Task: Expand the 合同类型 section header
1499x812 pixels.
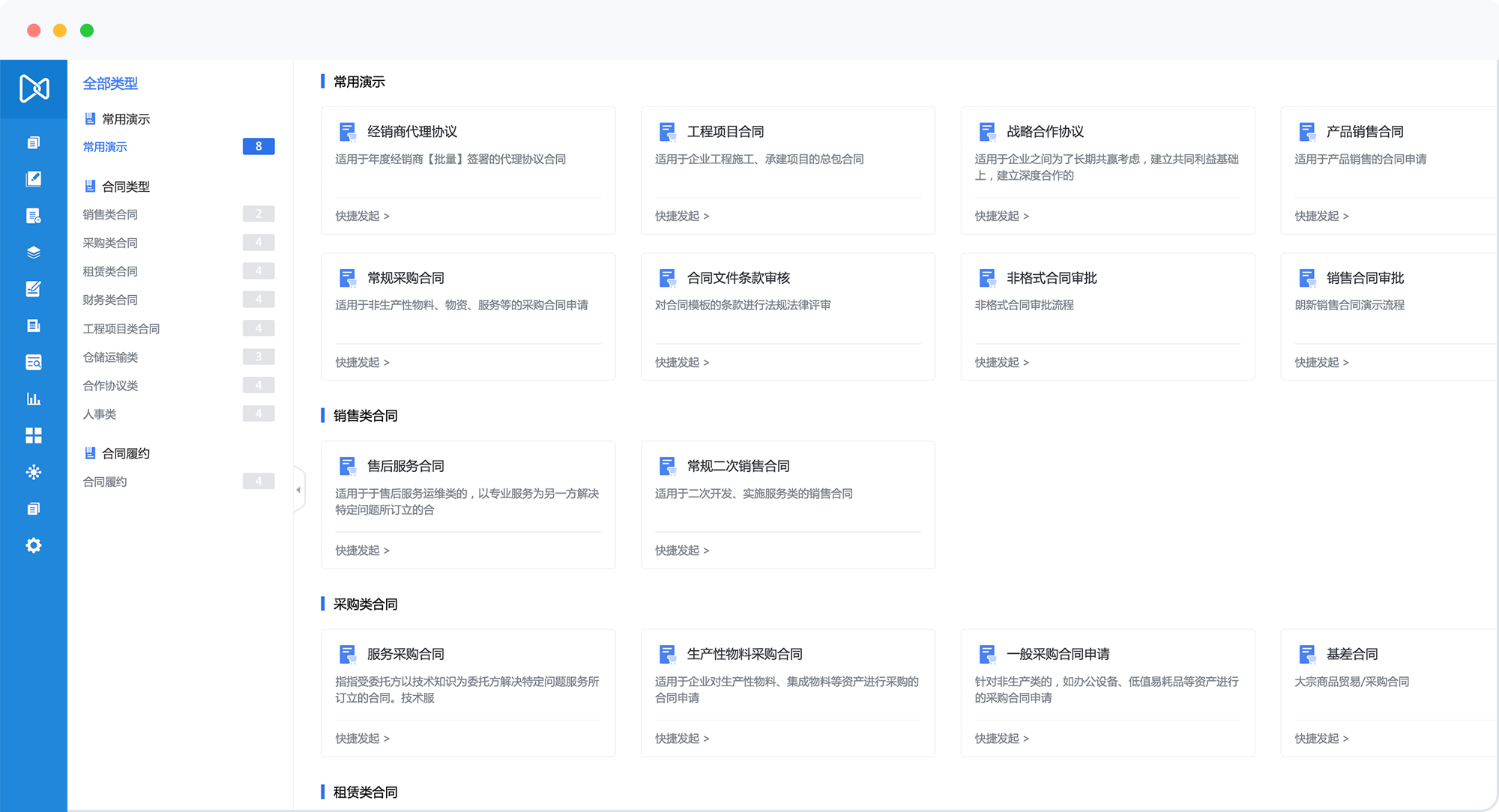Action: (x=125, y=187)
